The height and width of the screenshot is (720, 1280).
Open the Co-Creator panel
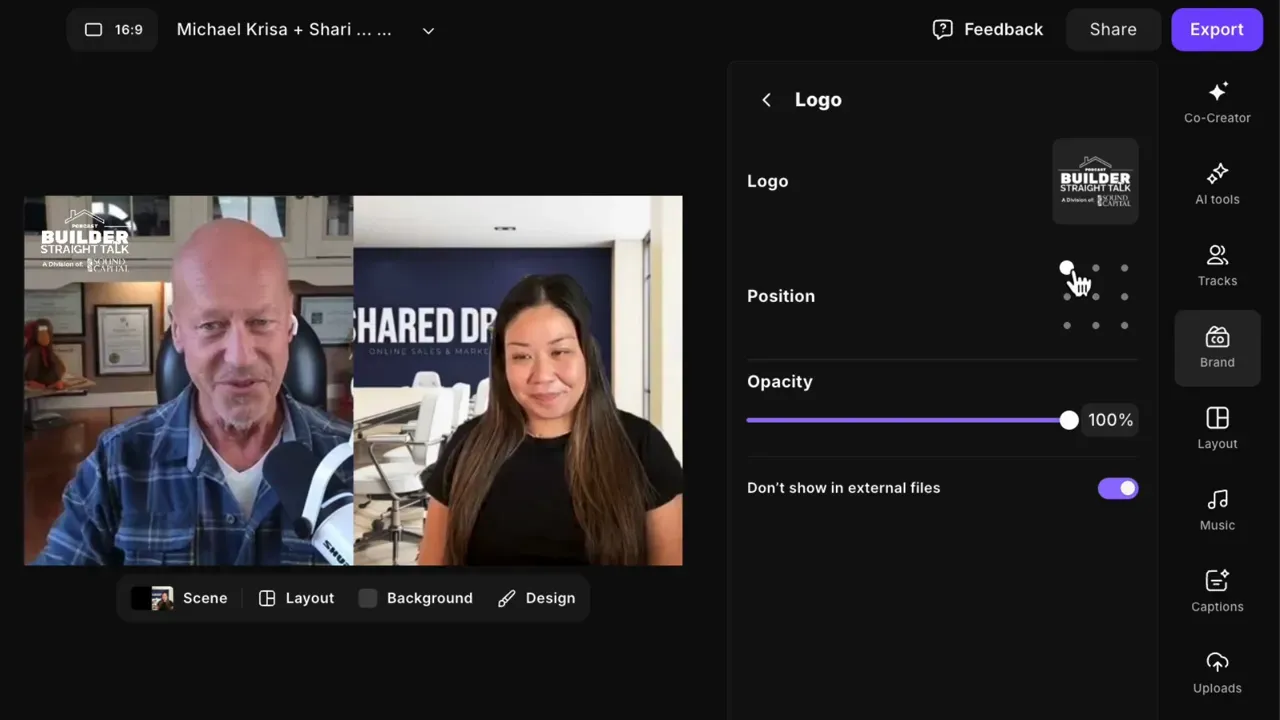(x=1217, y=102)
